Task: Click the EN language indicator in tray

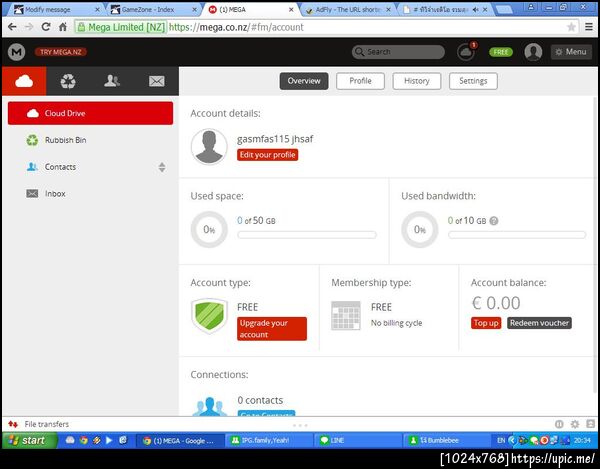Action: coord(501,441)
